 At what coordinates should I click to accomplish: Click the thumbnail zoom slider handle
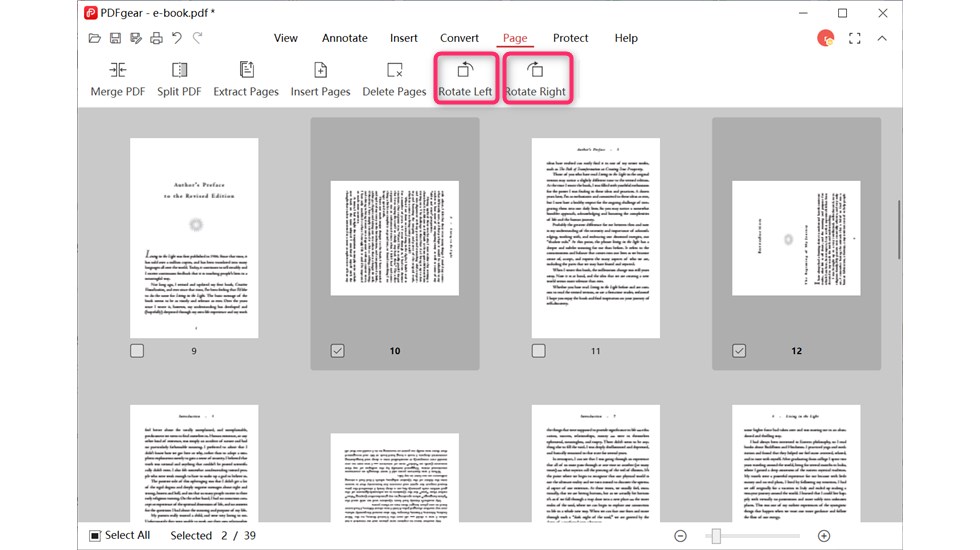(x=716, y=536)
